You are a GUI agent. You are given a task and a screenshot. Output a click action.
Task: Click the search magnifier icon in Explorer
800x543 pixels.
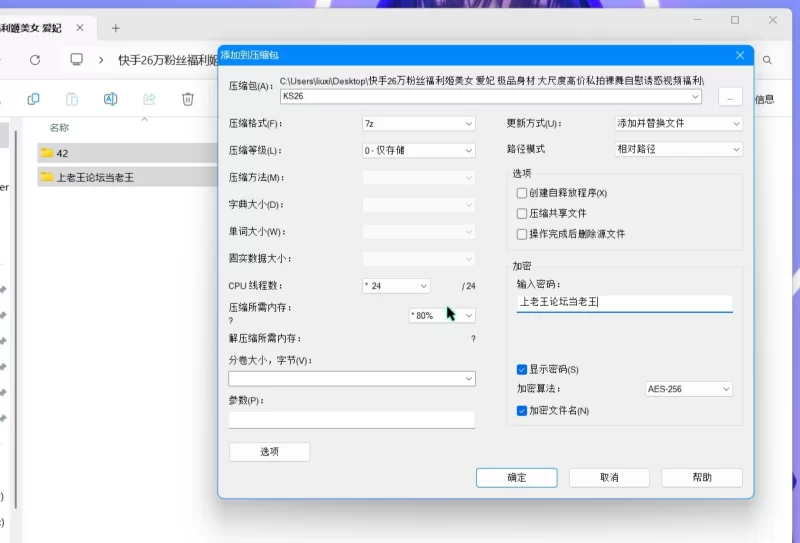[767, 60]
